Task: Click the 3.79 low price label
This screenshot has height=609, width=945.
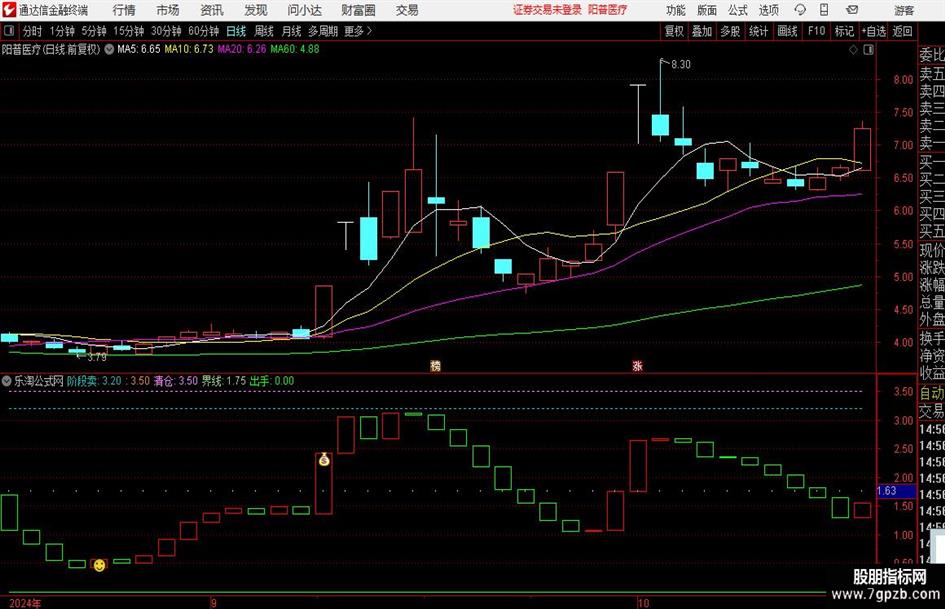Action: pyautogui.click(x=96, y=357)
